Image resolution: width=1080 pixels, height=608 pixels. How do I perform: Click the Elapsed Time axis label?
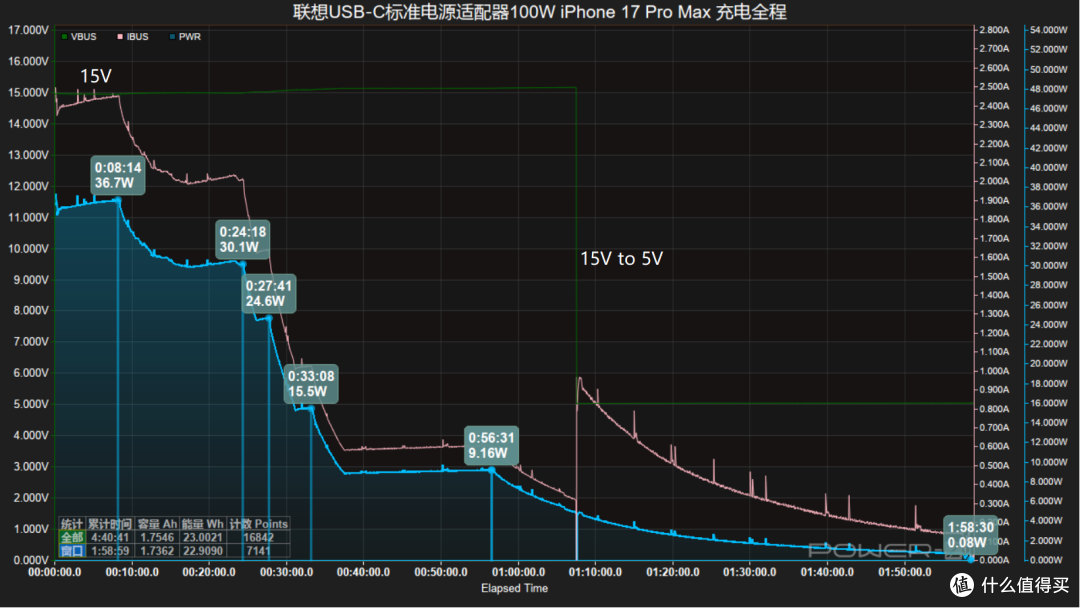(514, 588)
